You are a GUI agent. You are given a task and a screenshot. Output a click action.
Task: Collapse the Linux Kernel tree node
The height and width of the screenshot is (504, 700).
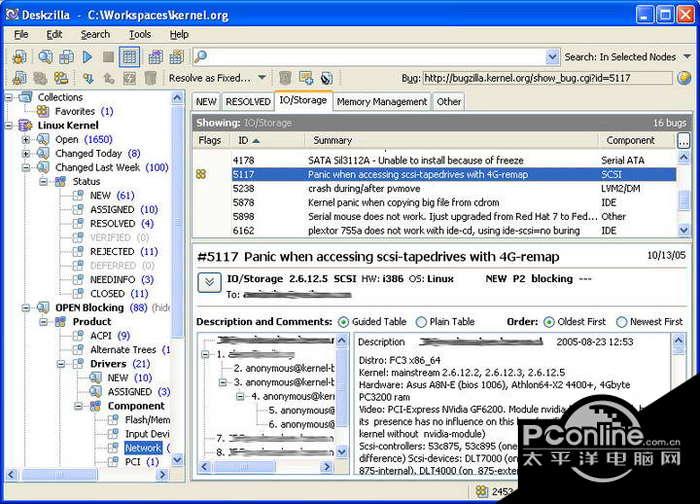pos(8,125)
